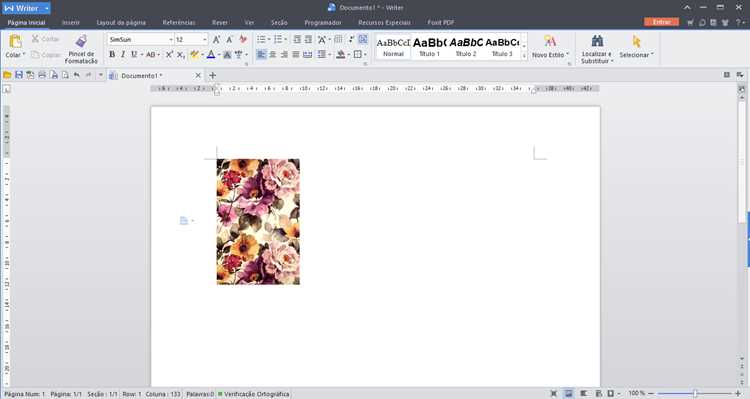
Task: Click the open folder icon in quick toolbar
Action: coord(7,75)
